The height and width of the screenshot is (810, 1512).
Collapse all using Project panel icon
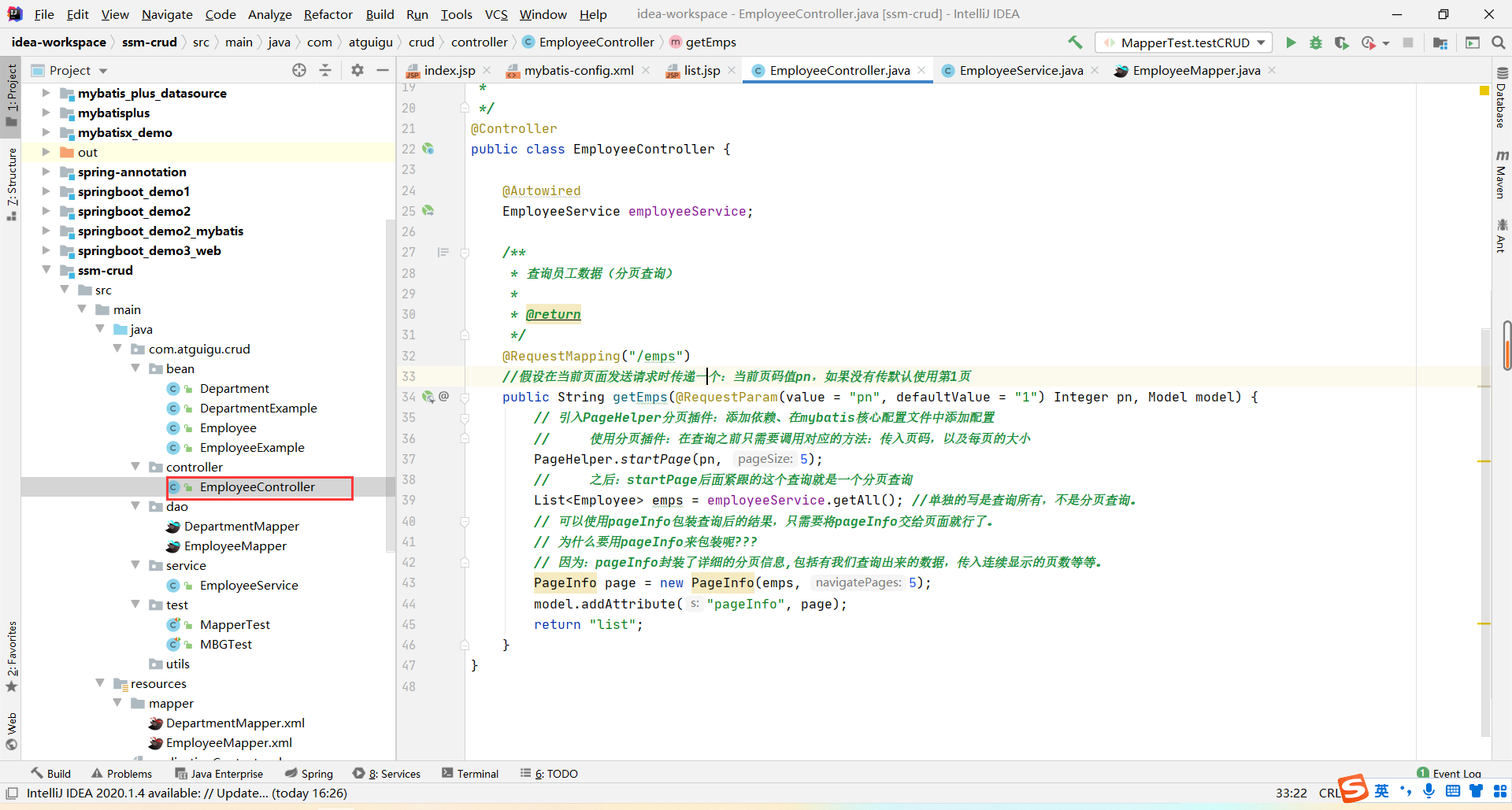[x=325, y=70]
